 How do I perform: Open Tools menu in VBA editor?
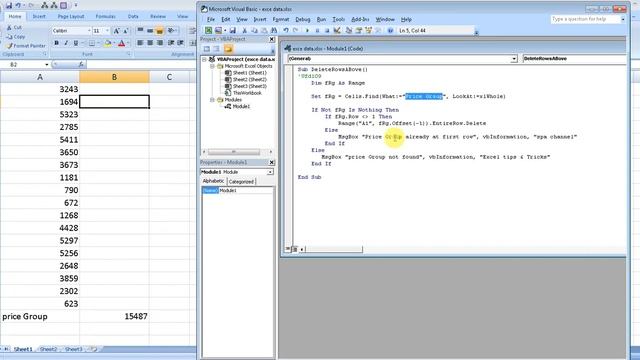click(x=338, y=19)
